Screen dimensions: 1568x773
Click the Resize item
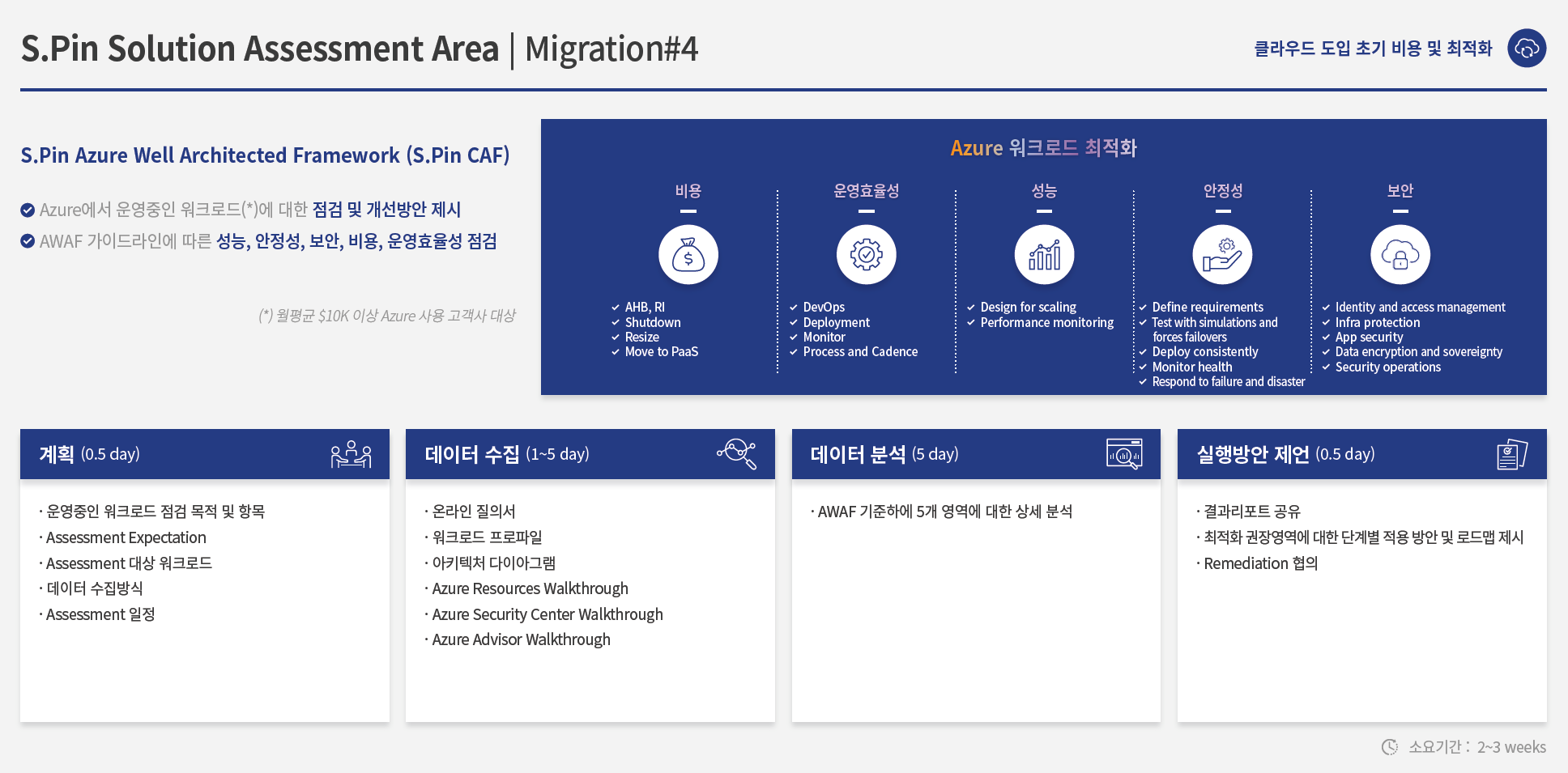pyautogui.click(x=642, y=337)
